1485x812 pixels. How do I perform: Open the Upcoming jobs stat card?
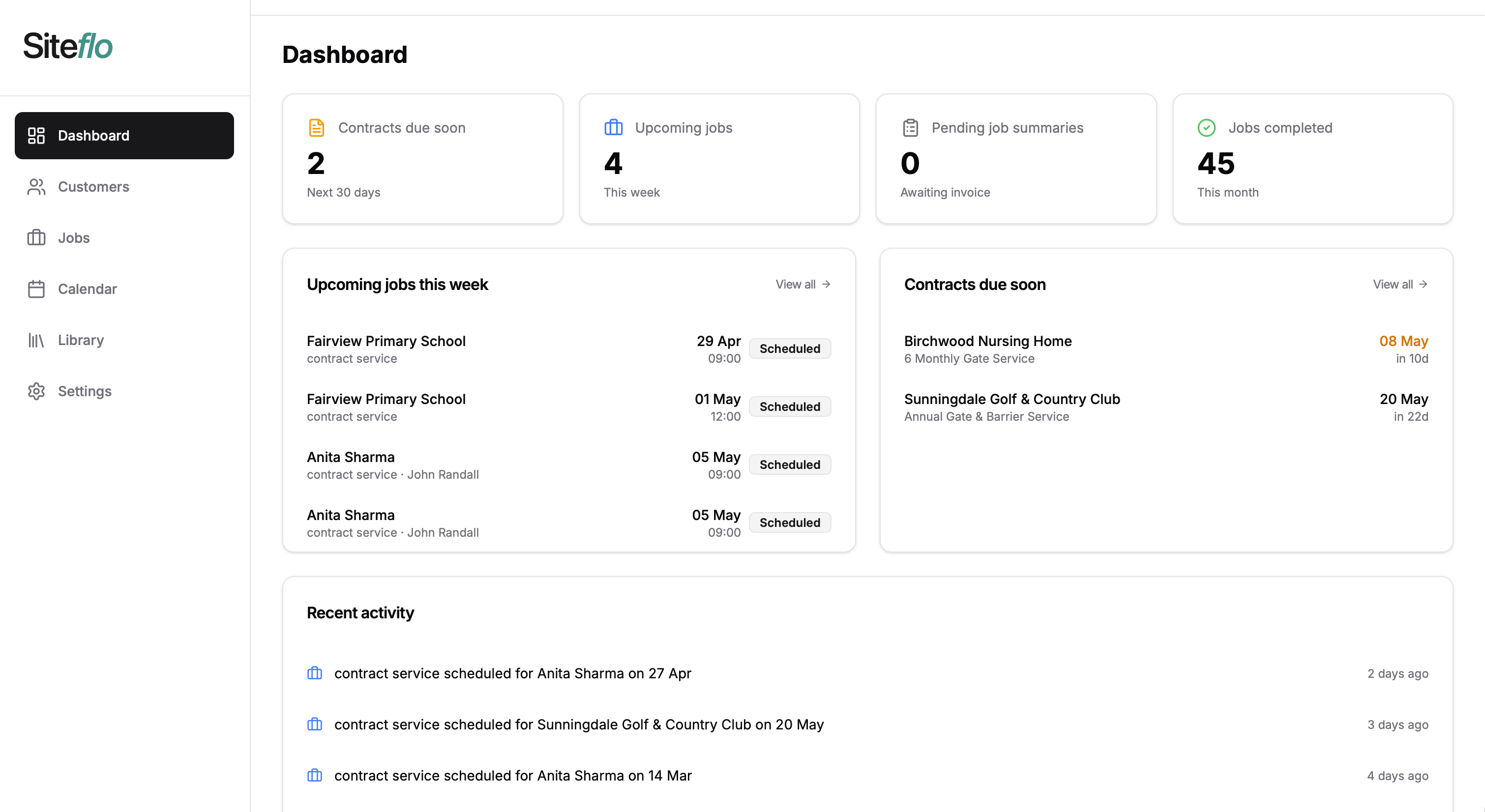point(719,158)
